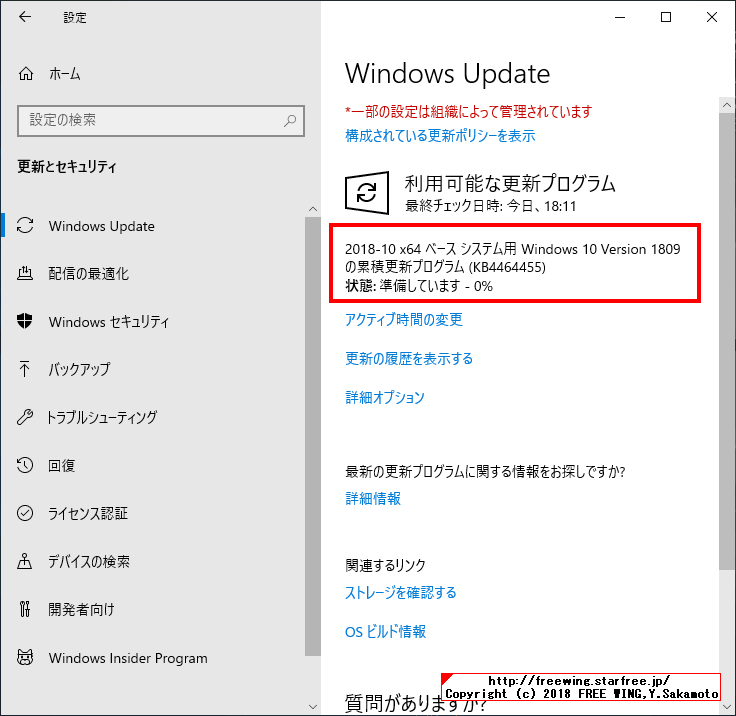The height and width of the screenshot is (716, 736).
Task: Select Windows Update menu entry
Action: click(101, 226)
